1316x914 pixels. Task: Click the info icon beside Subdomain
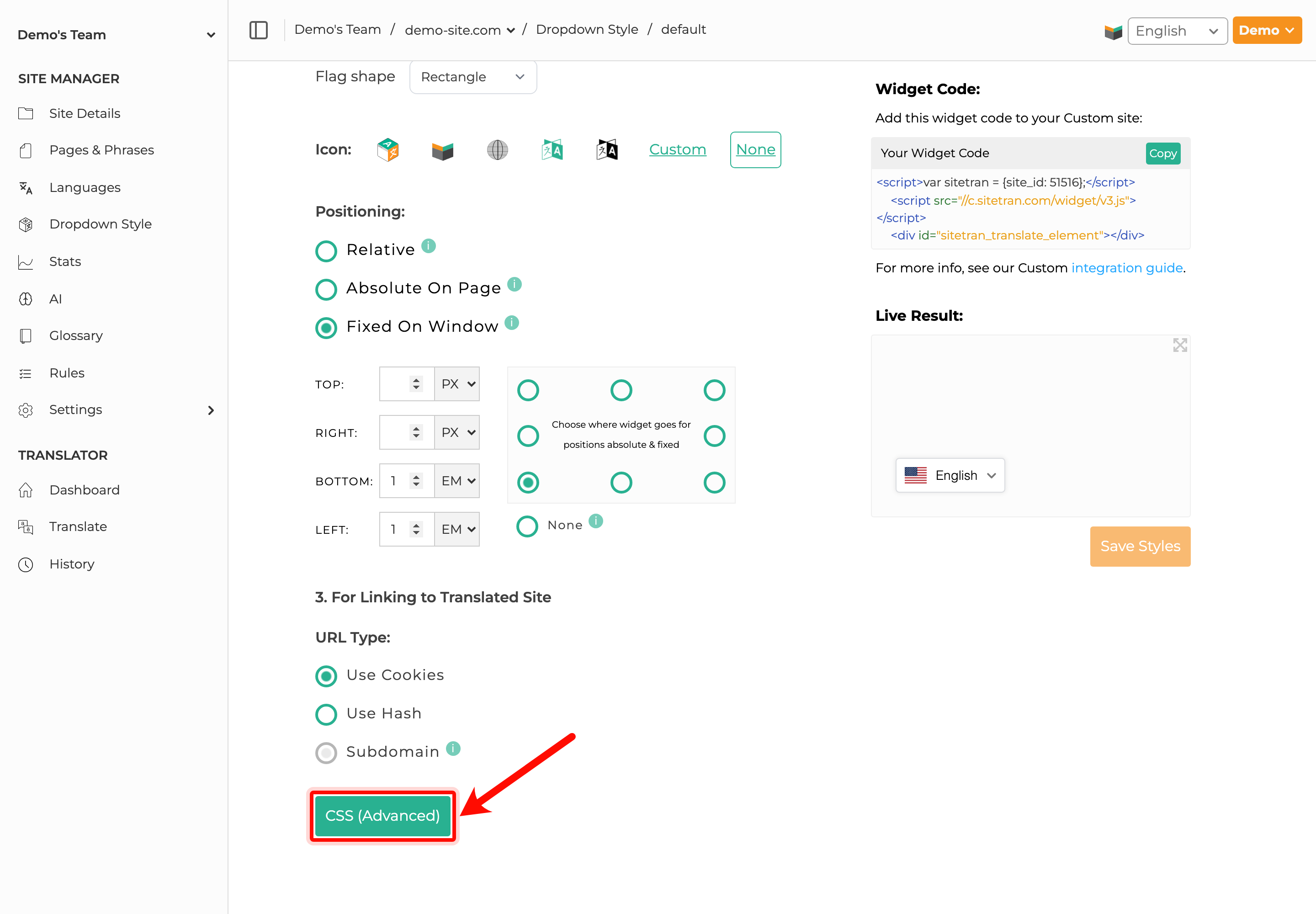tap(453, 749)
